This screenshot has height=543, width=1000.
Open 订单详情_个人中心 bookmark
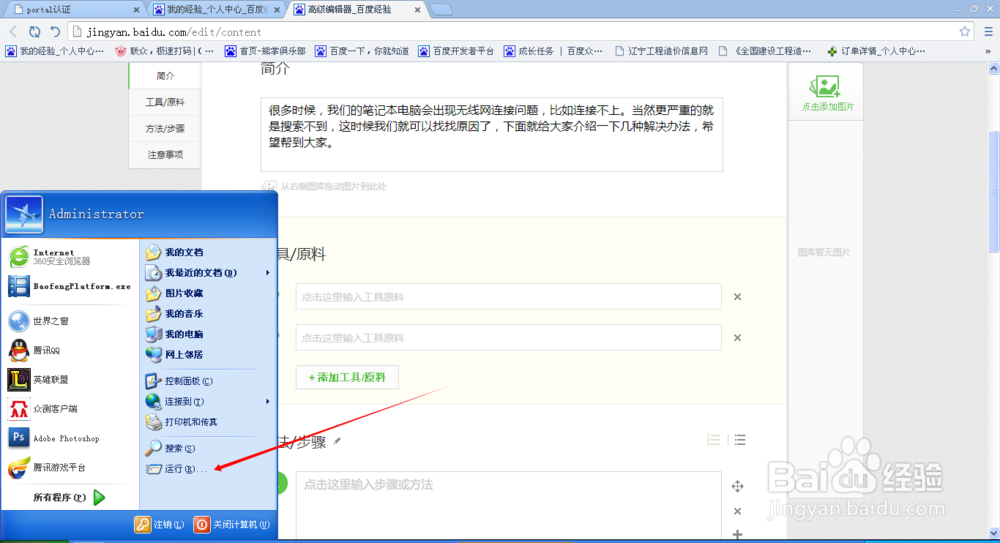point(876,51)
